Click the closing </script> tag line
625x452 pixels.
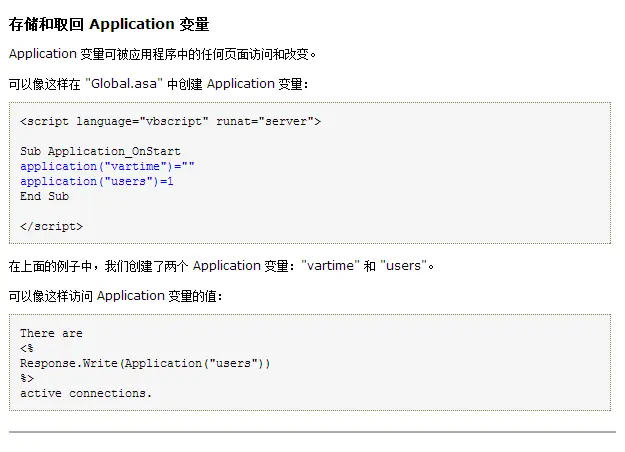click(x=51, y=226)
